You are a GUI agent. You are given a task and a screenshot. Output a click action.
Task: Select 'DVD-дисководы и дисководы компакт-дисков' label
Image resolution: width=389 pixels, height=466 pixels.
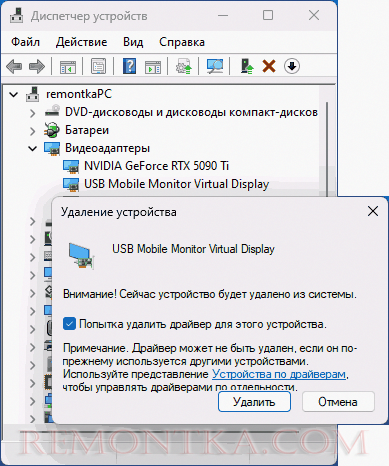pyautogui.click(x=191, y=112)
